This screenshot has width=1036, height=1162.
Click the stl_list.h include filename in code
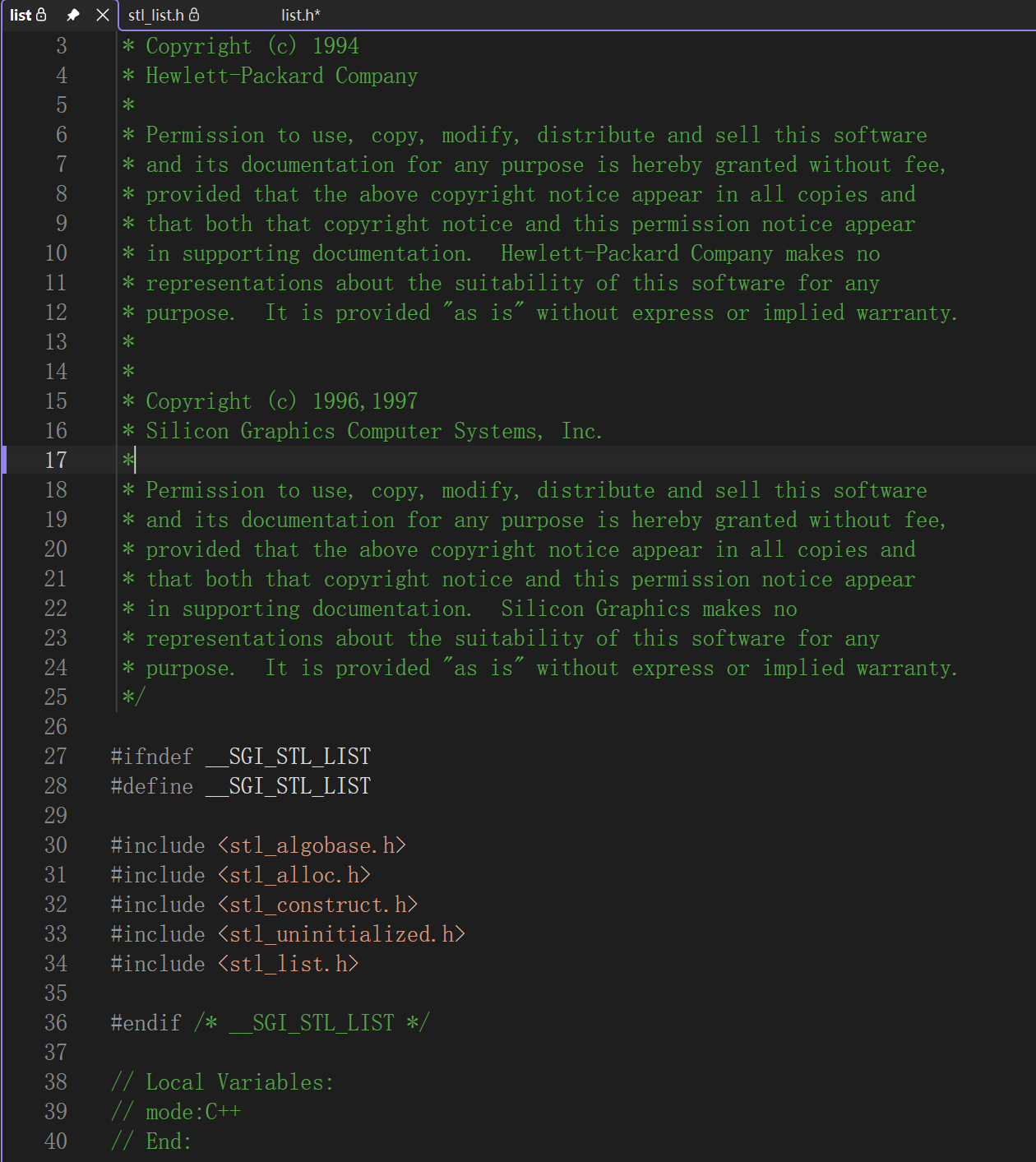click(x=289, y=964)
